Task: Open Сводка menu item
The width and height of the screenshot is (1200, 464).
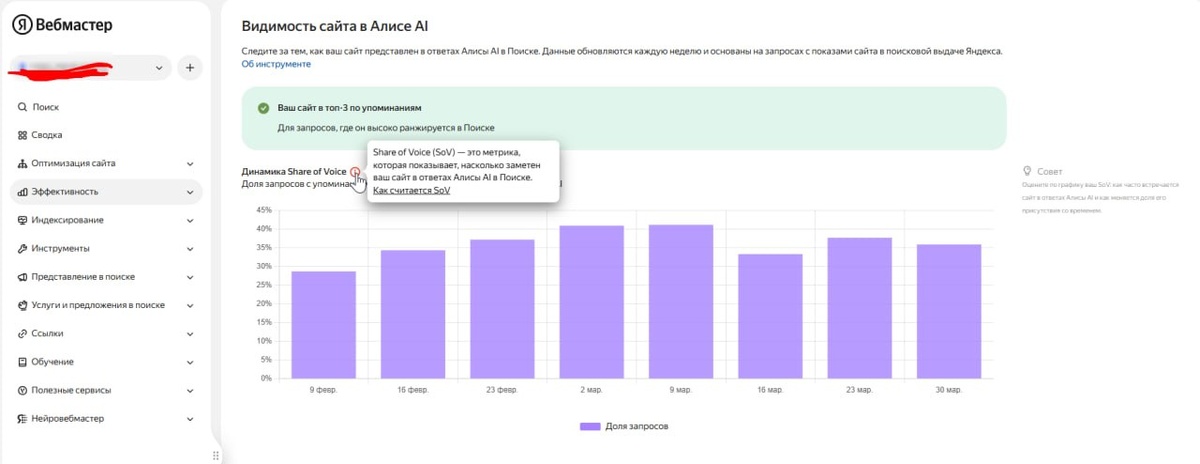Action: [x=106, y=135]
